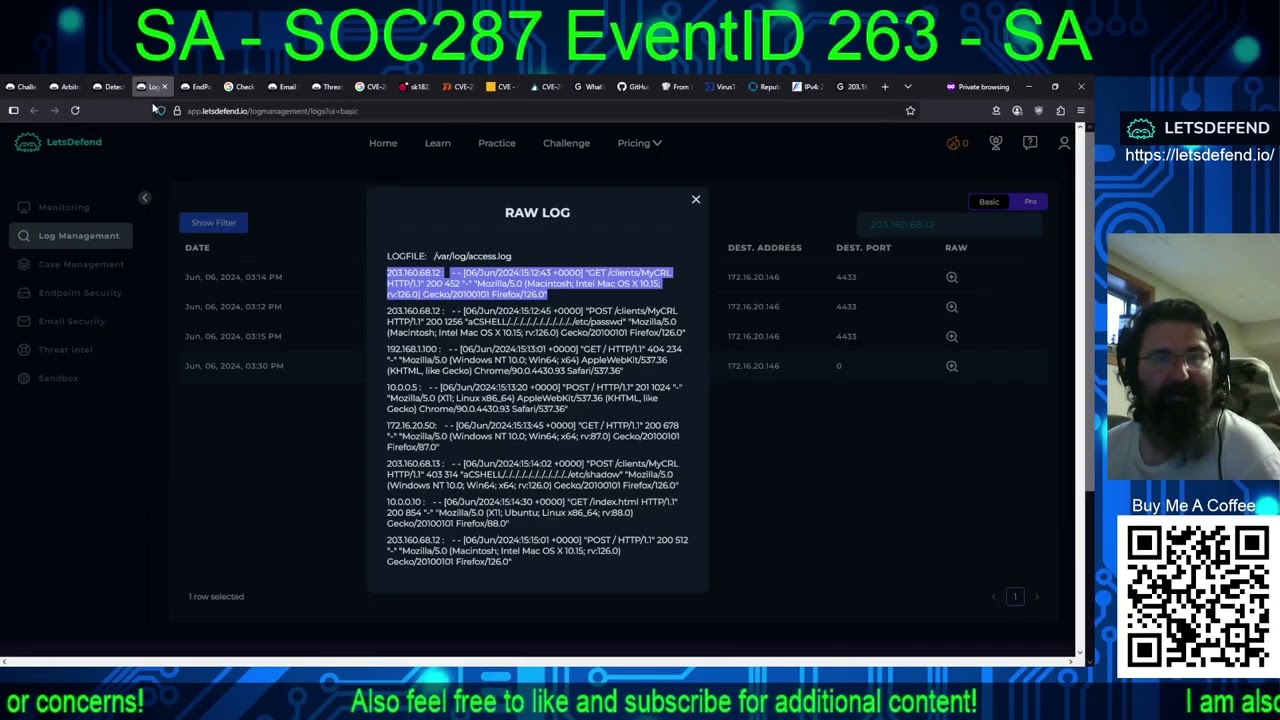Click the DEST. PORT column header

[864, 248]
